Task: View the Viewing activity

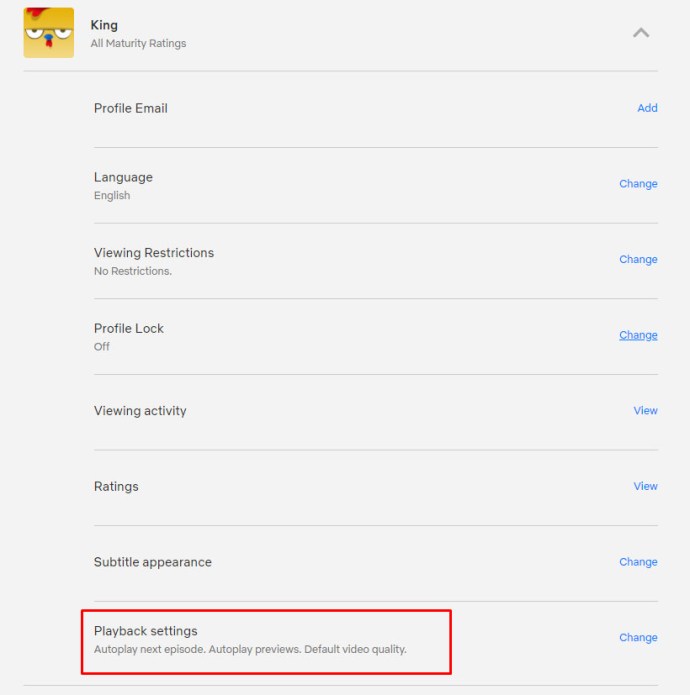Action: click(645, 410)
